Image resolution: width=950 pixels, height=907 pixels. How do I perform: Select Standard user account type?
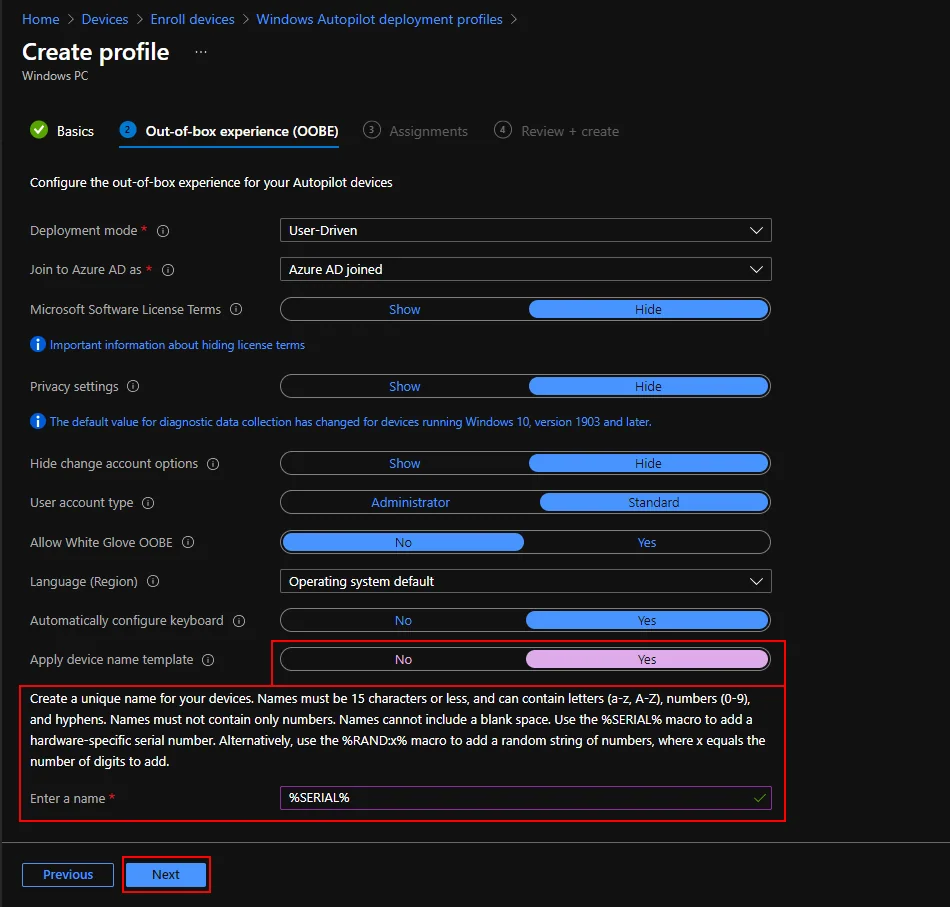click(654, 503)
